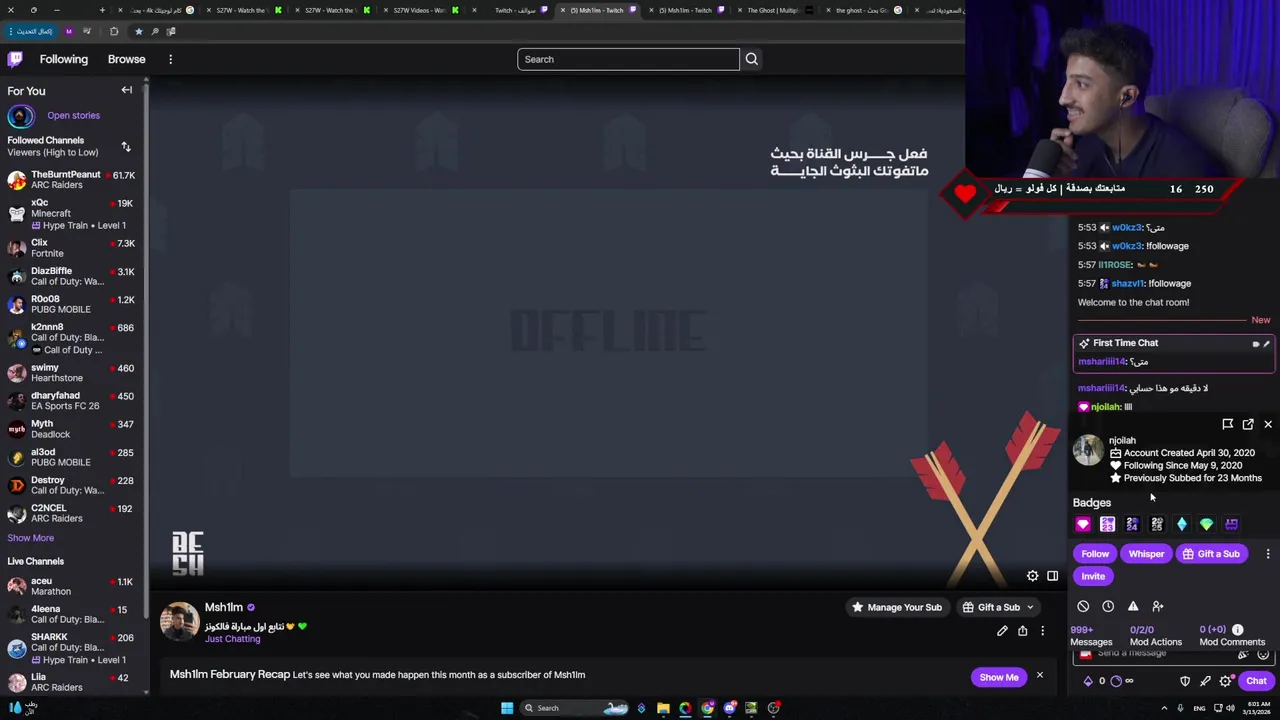Change followed channels sort order
This screenshot has height=720, width=1280.
click(x=126, y=147)
